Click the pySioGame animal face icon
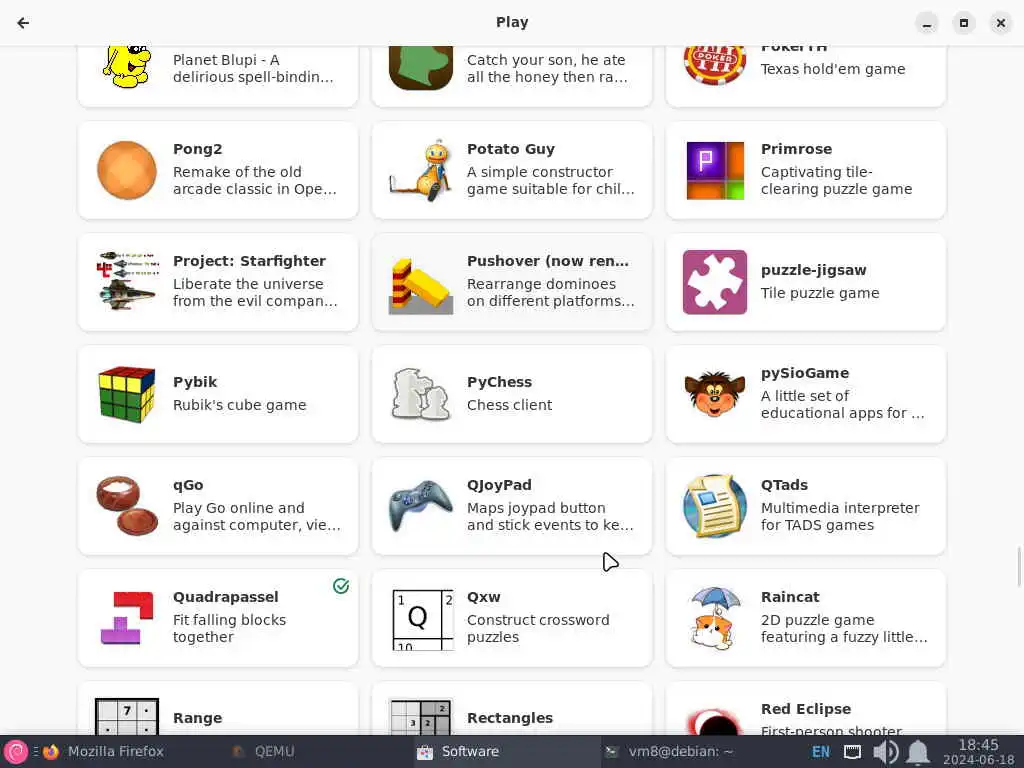 (715, 394)
